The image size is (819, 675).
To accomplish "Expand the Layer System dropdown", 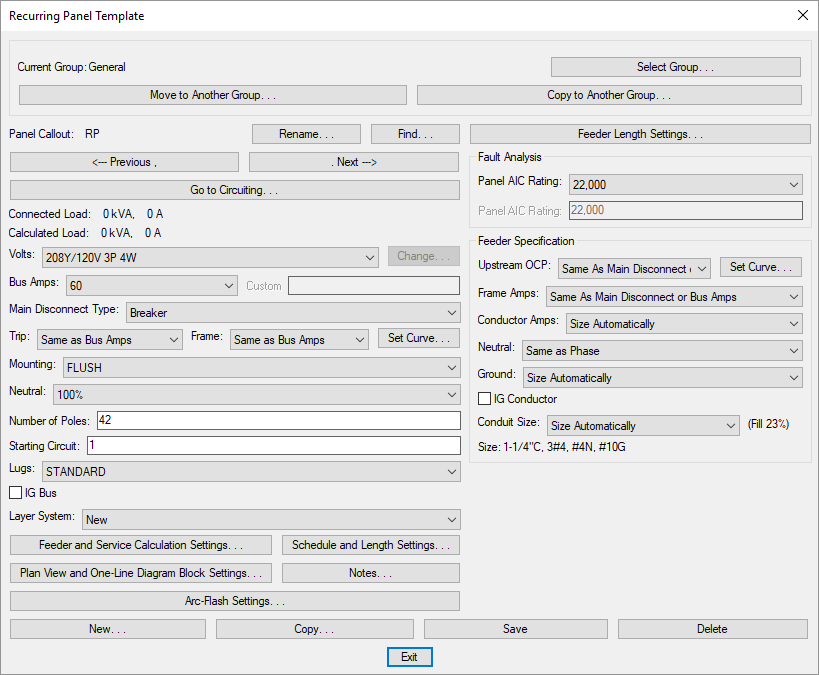I will 271,520.
